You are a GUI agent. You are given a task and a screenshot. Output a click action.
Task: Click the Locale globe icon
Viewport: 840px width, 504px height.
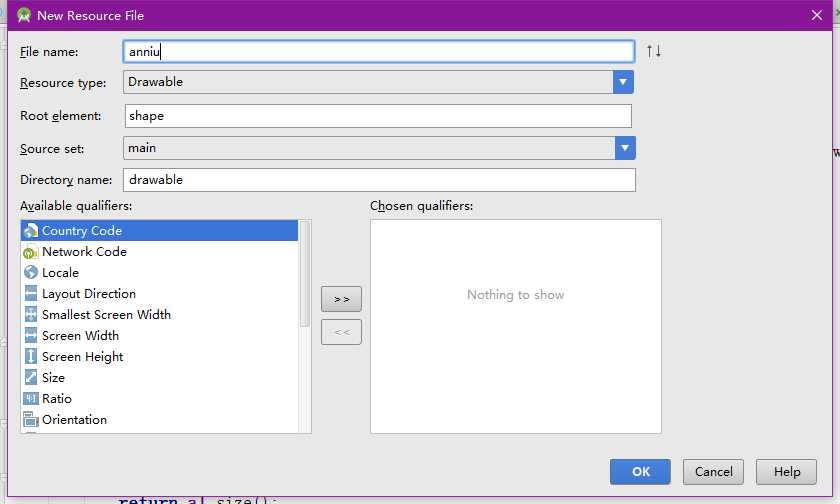pos(31,273)
